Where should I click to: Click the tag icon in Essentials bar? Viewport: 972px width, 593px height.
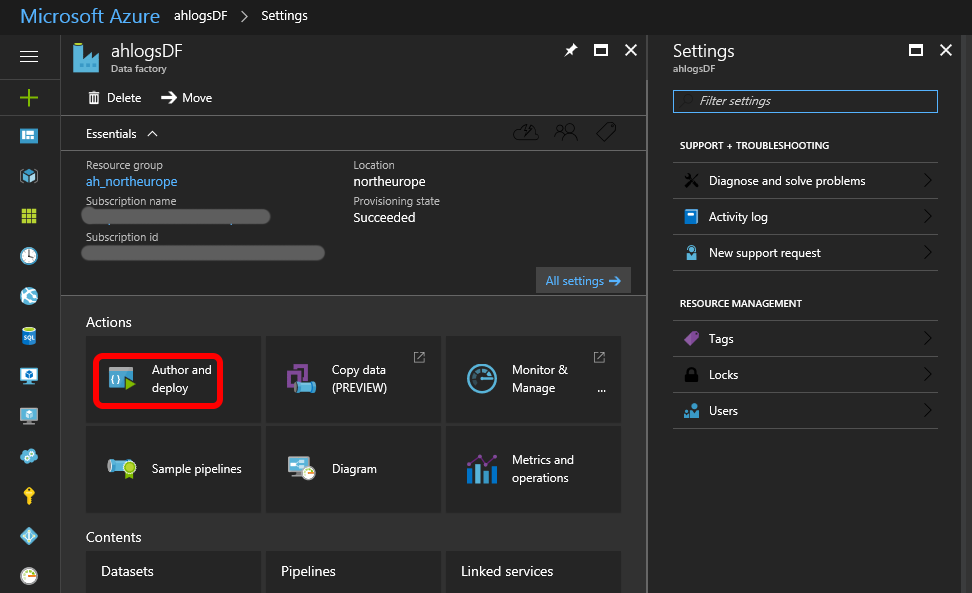click(606, 132)
